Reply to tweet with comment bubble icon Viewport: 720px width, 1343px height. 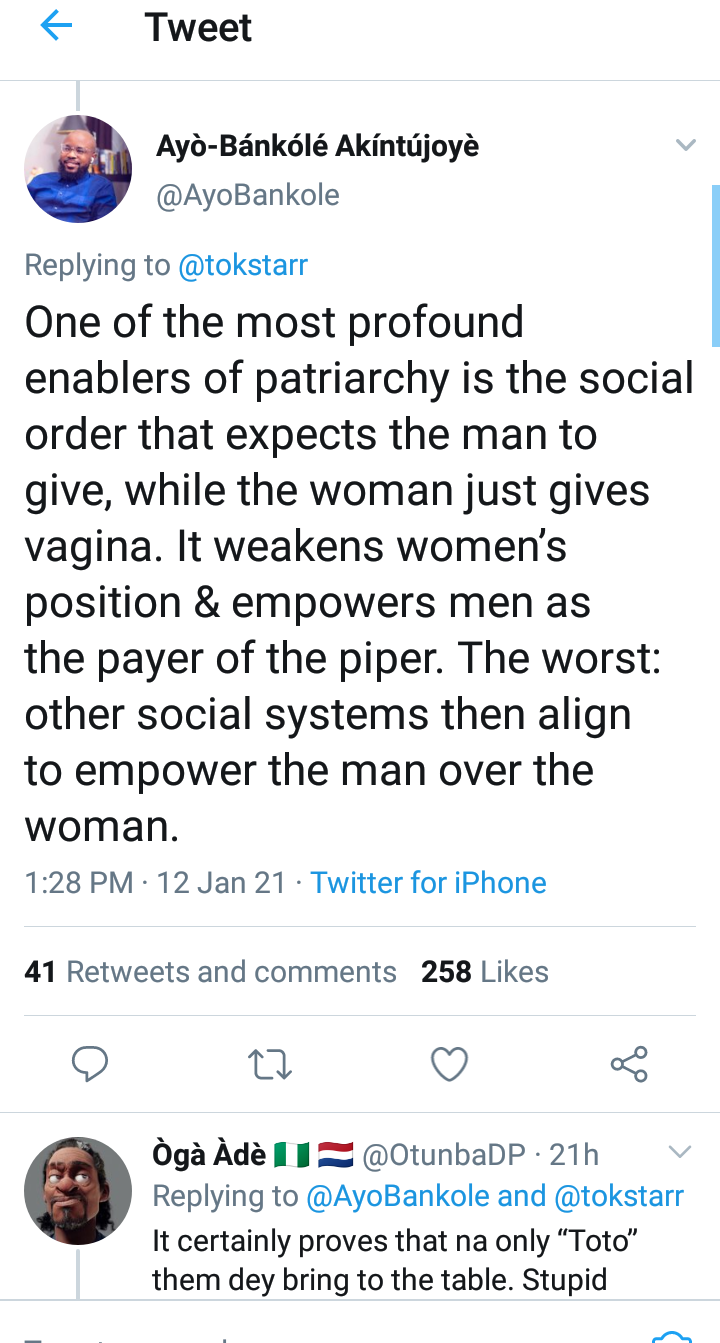click(x=91, y=1064)
